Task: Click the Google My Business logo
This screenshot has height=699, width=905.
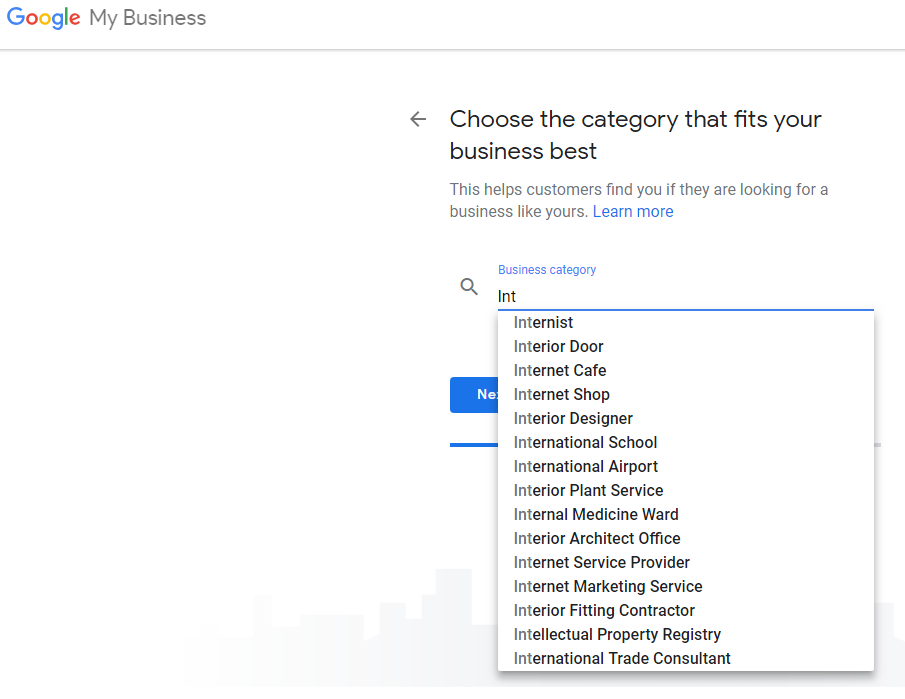Action: point(106,19)
